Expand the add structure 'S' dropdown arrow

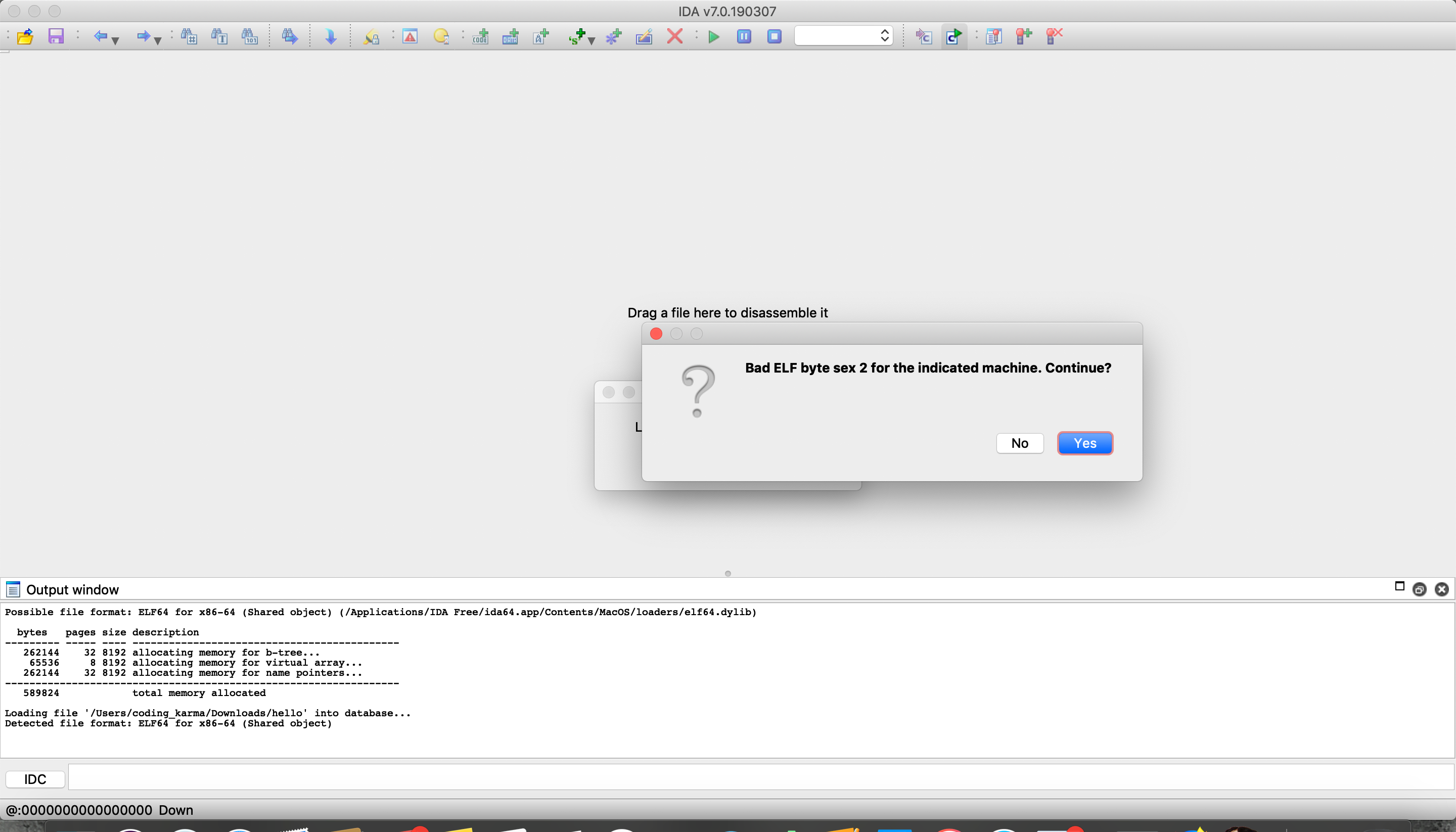[591, 40]
